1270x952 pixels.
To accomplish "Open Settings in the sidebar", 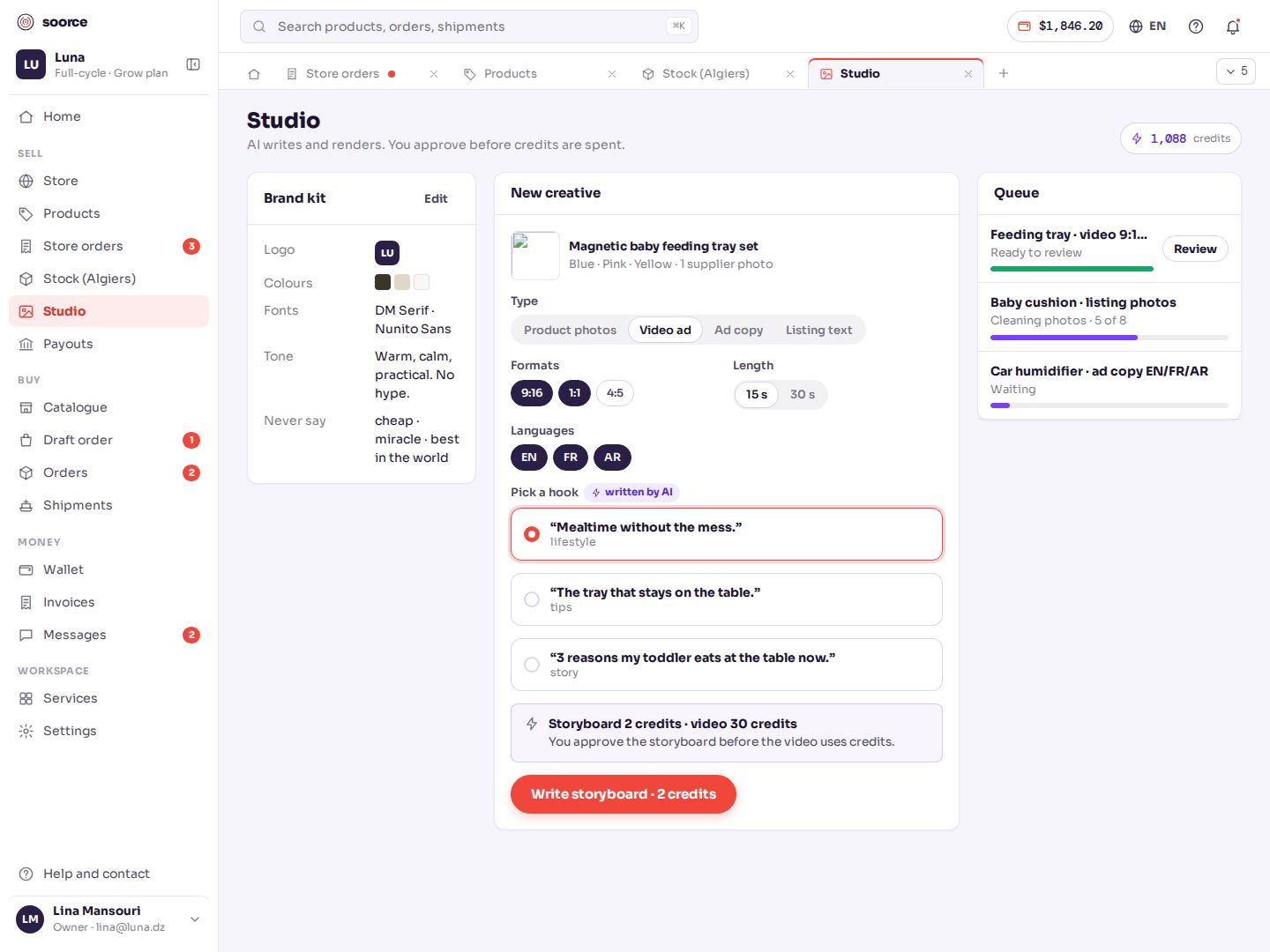I will (x=109, y=731).
